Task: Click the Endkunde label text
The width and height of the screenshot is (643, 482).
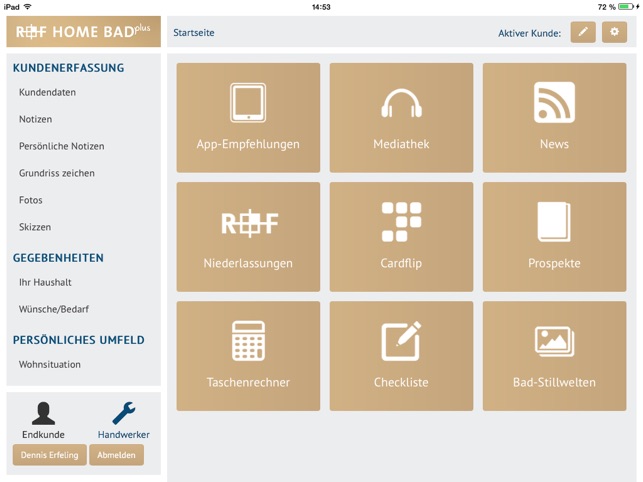Action: pos(43,434)
